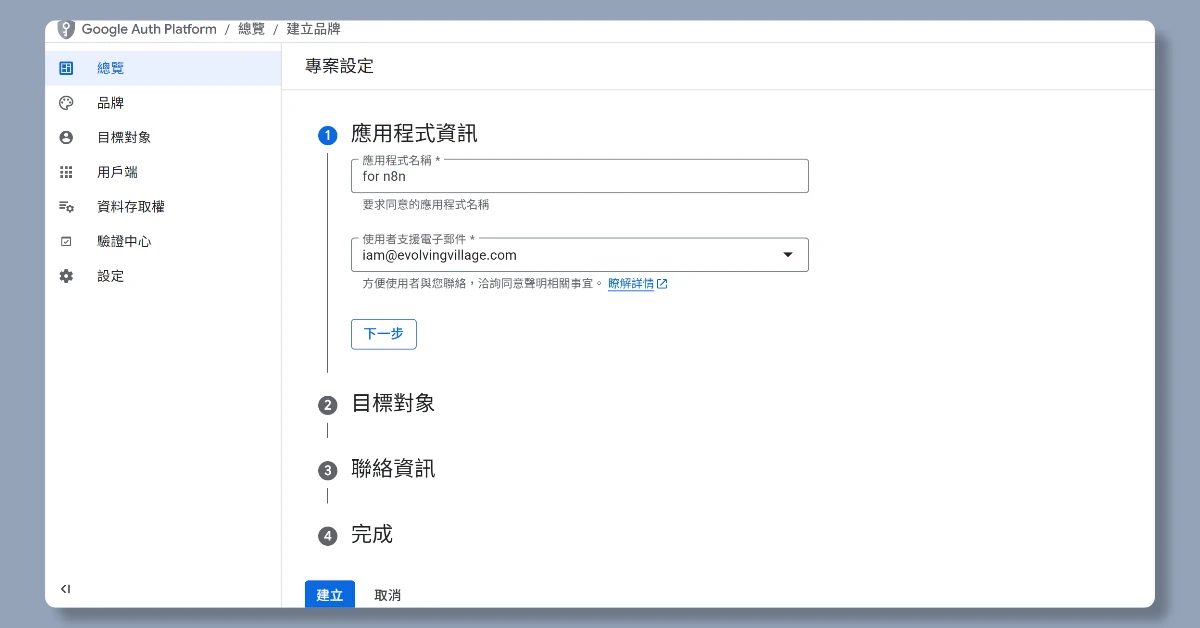Expand step 4 完成
Viewport: 1200px width, 628px height.
372,534
